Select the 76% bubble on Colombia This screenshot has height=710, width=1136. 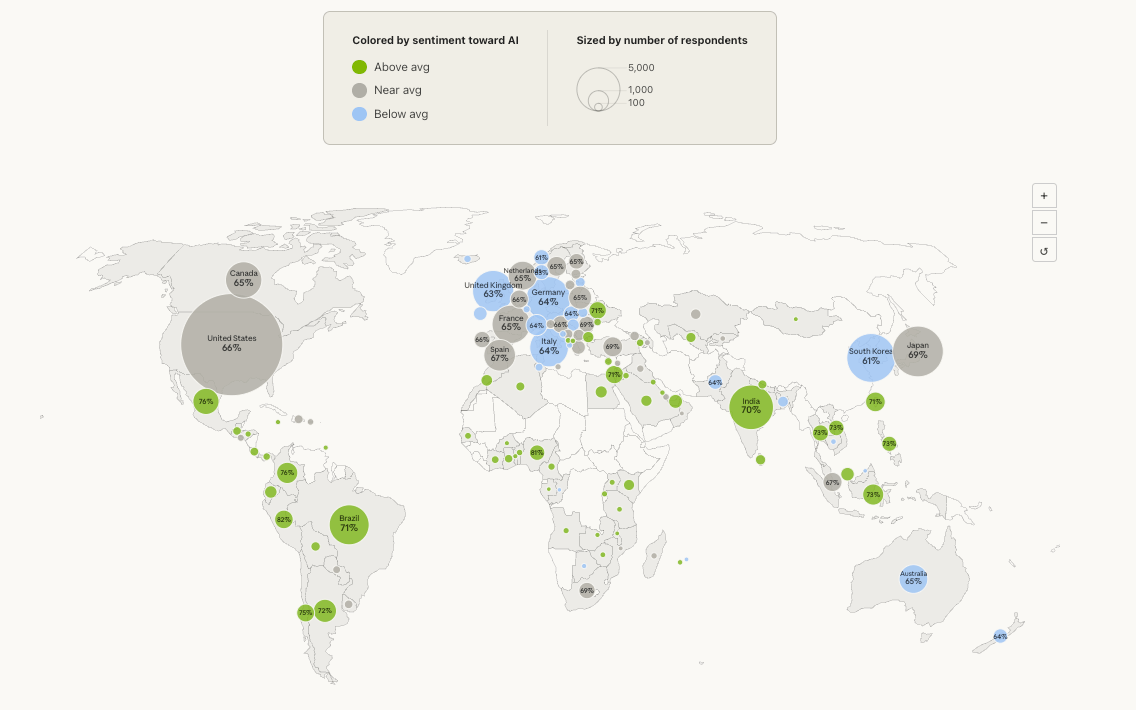pyautogui.click(x=287, y=473)
